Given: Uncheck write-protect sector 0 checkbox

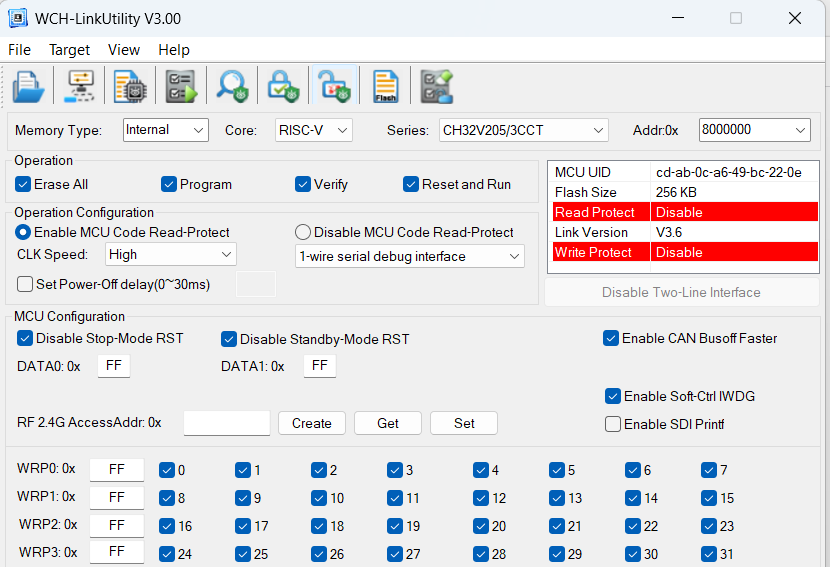Looking at the screenshot, I should [x=167, y=470].
